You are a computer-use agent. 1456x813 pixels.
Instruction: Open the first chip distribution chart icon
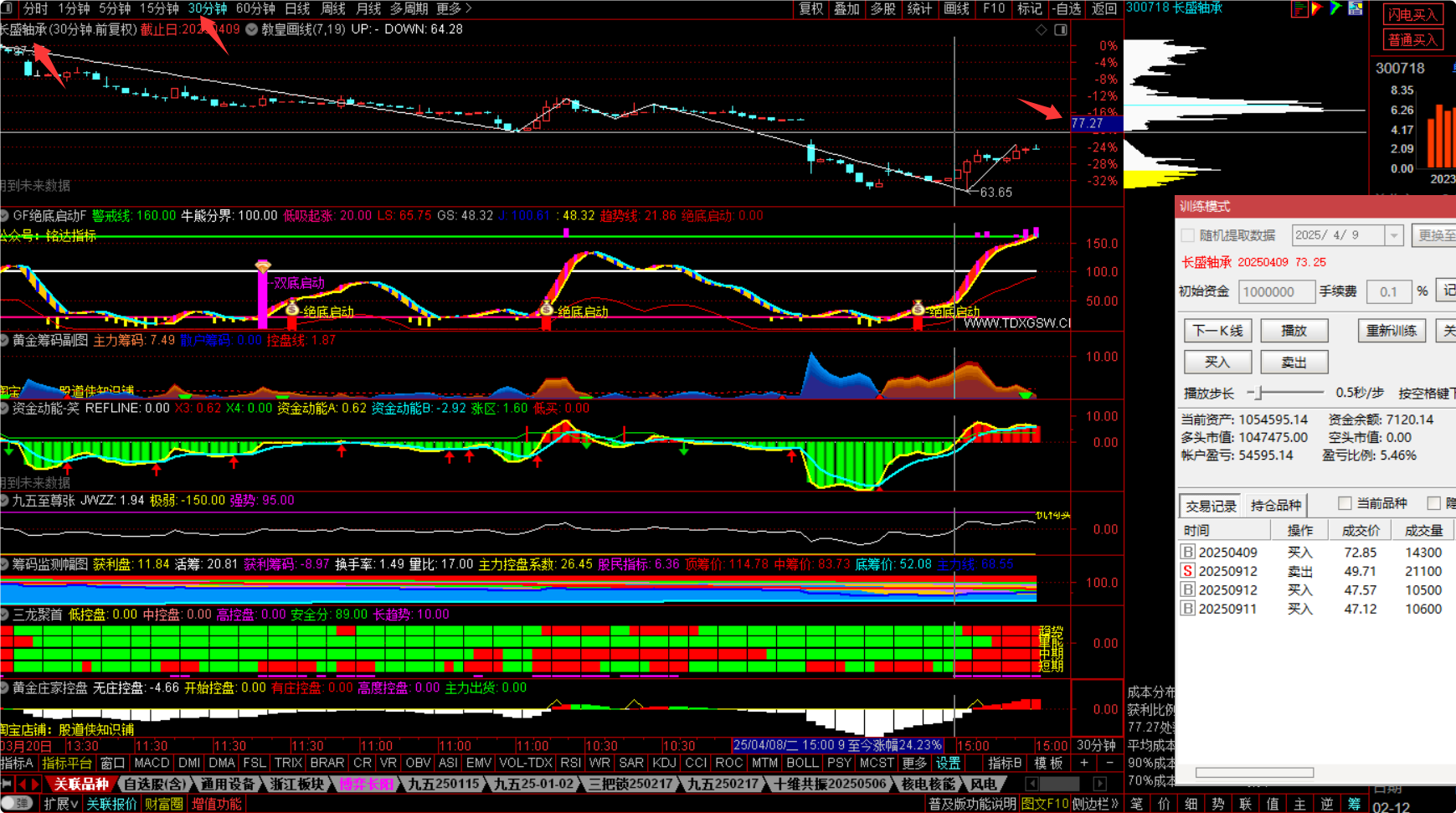tap(1299, 9)
